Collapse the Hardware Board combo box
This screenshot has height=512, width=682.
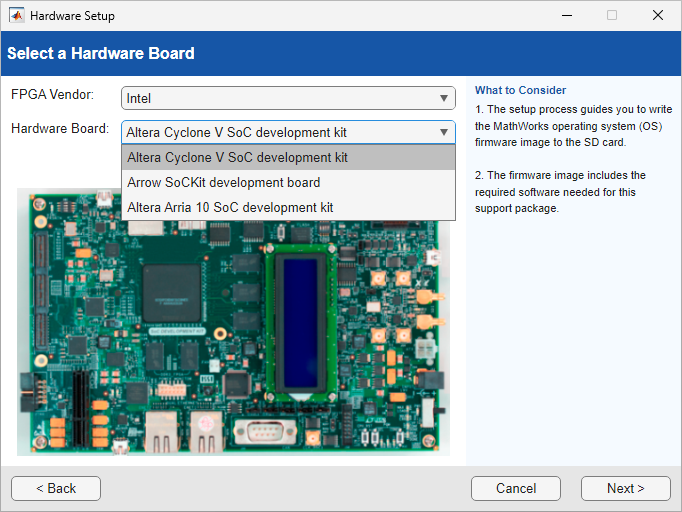pos(288,132)
